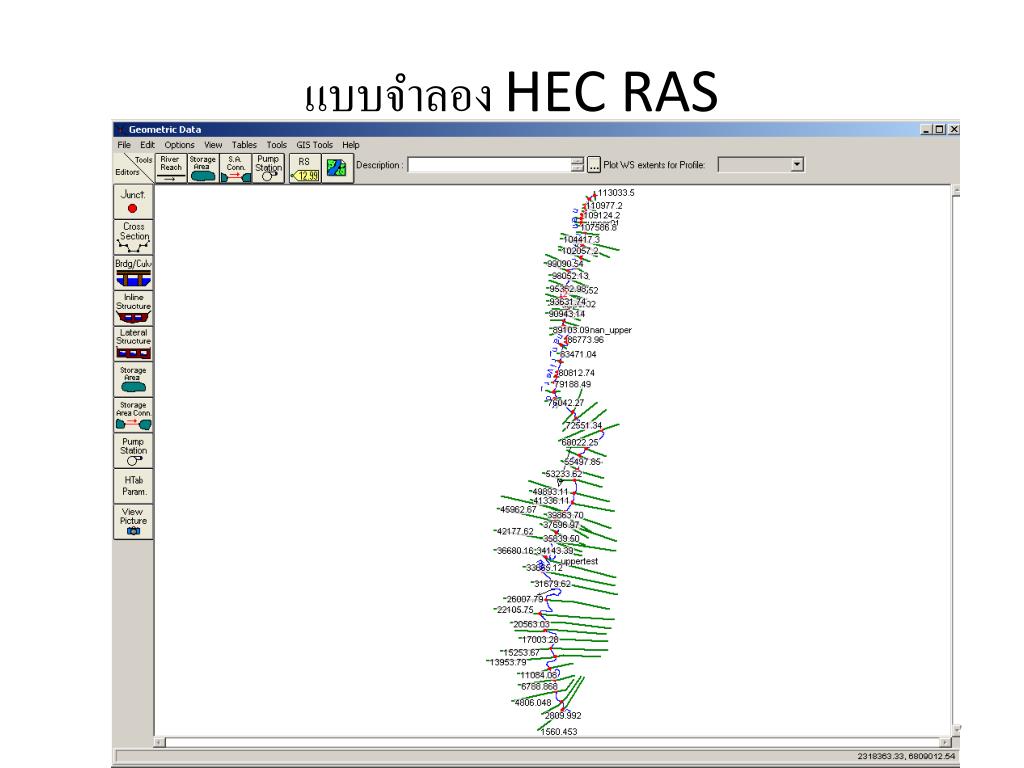Click the ellipsis button beside Description
Image resolution: width=1024 pixels, height=768 pixels.
coord(594,165)
